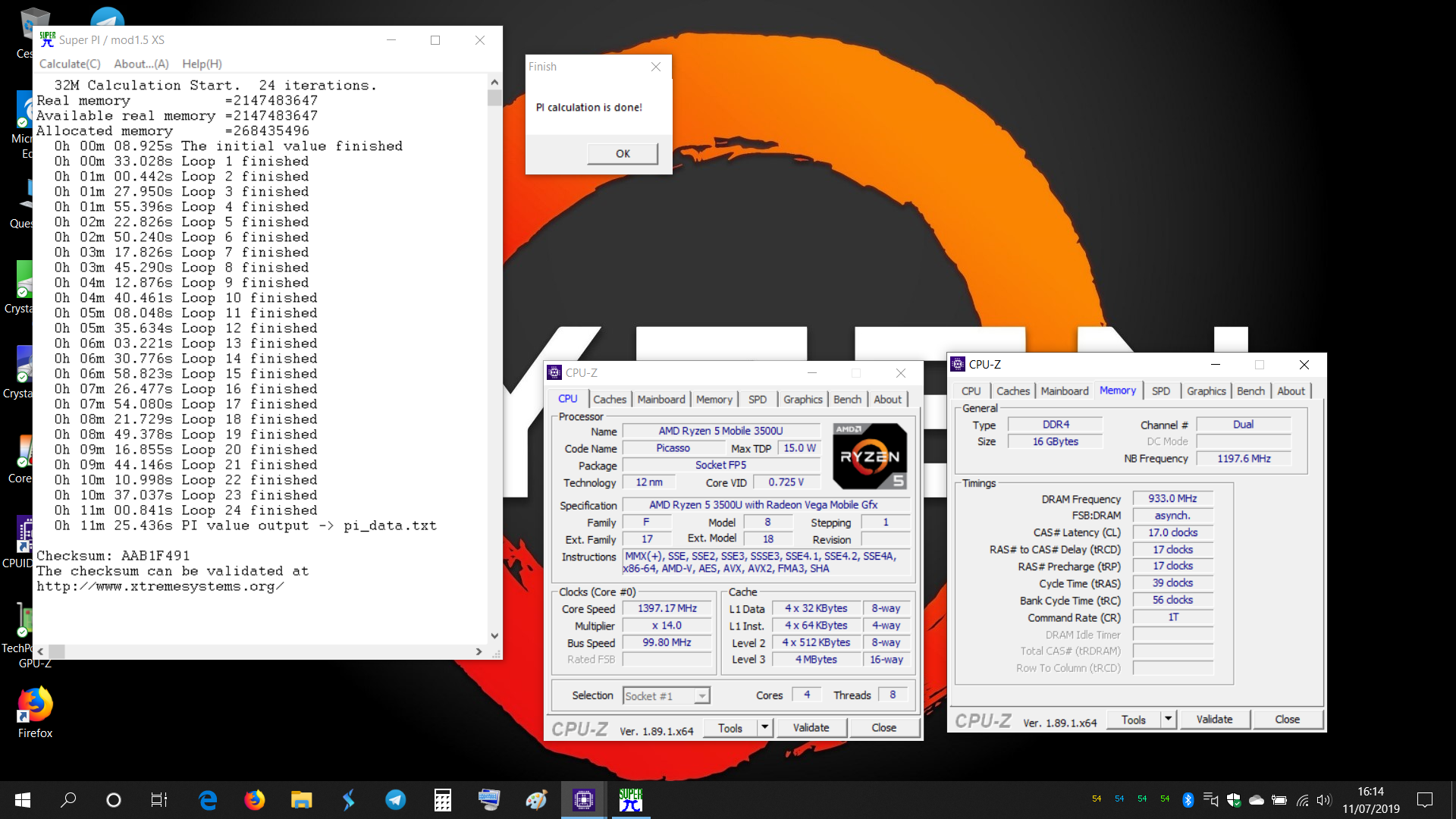Screen dimensions: 1456x819
Task: Click the Ryzen 5 logo in CPU-Z
Action: (870, 456)
